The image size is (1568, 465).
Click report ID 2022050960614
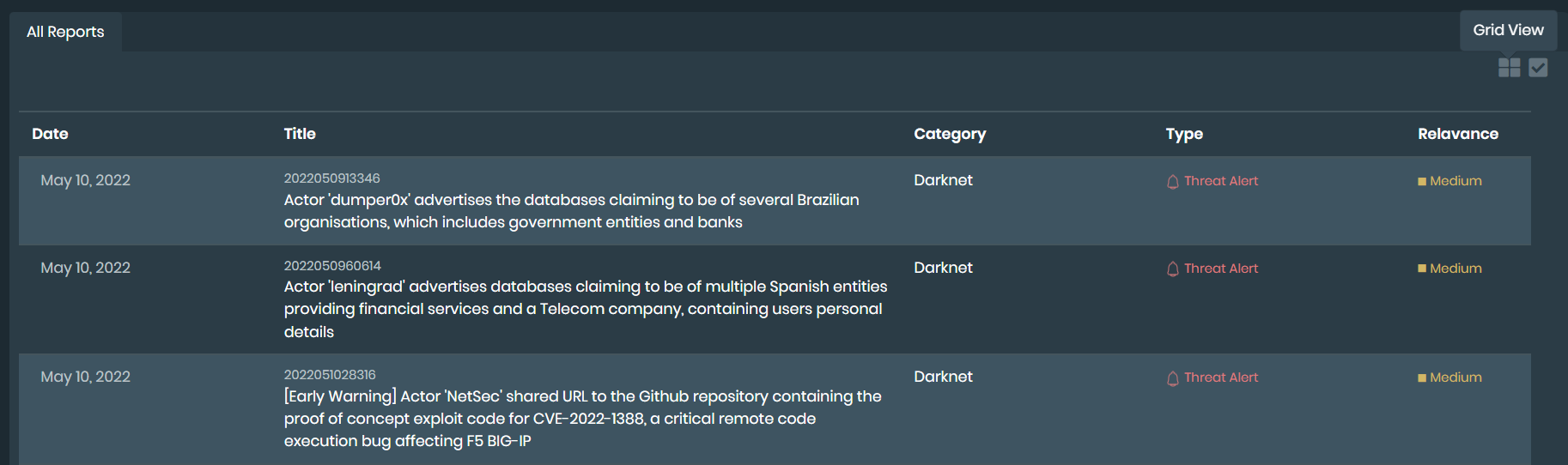click(332, 266)
